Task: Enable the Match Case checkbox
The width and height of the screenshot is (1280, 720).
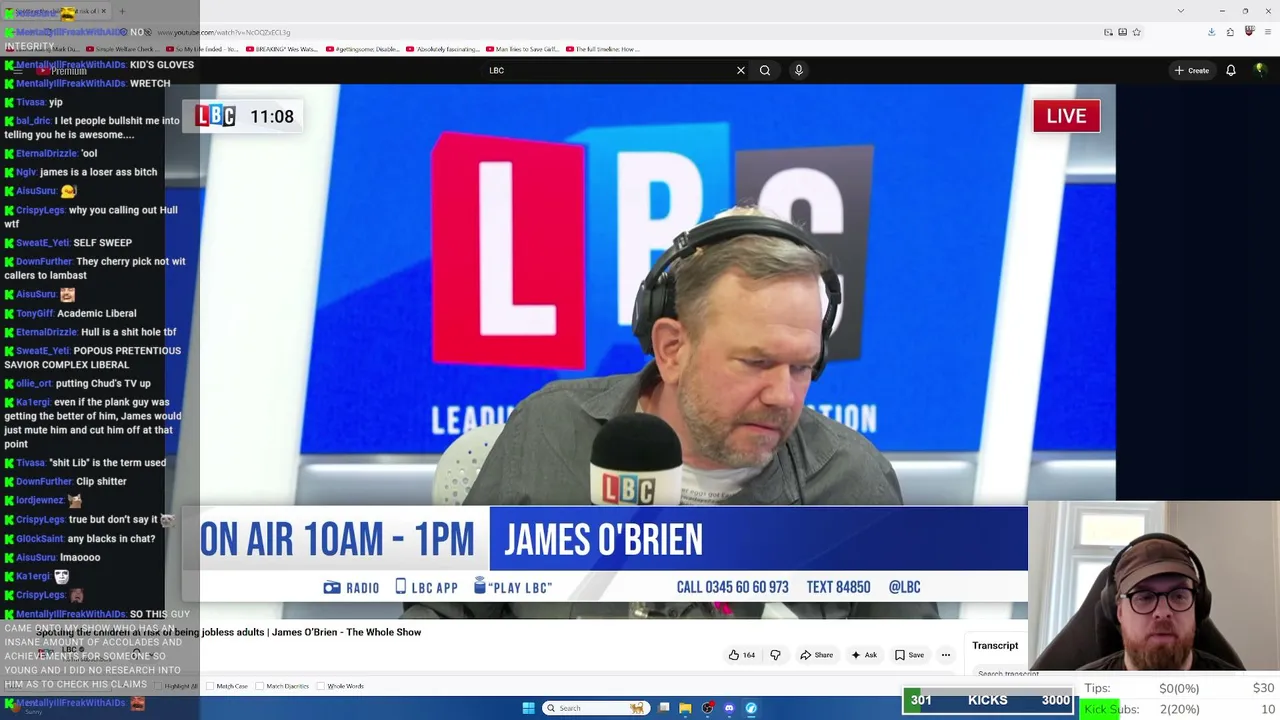Action: coord(212,686)
